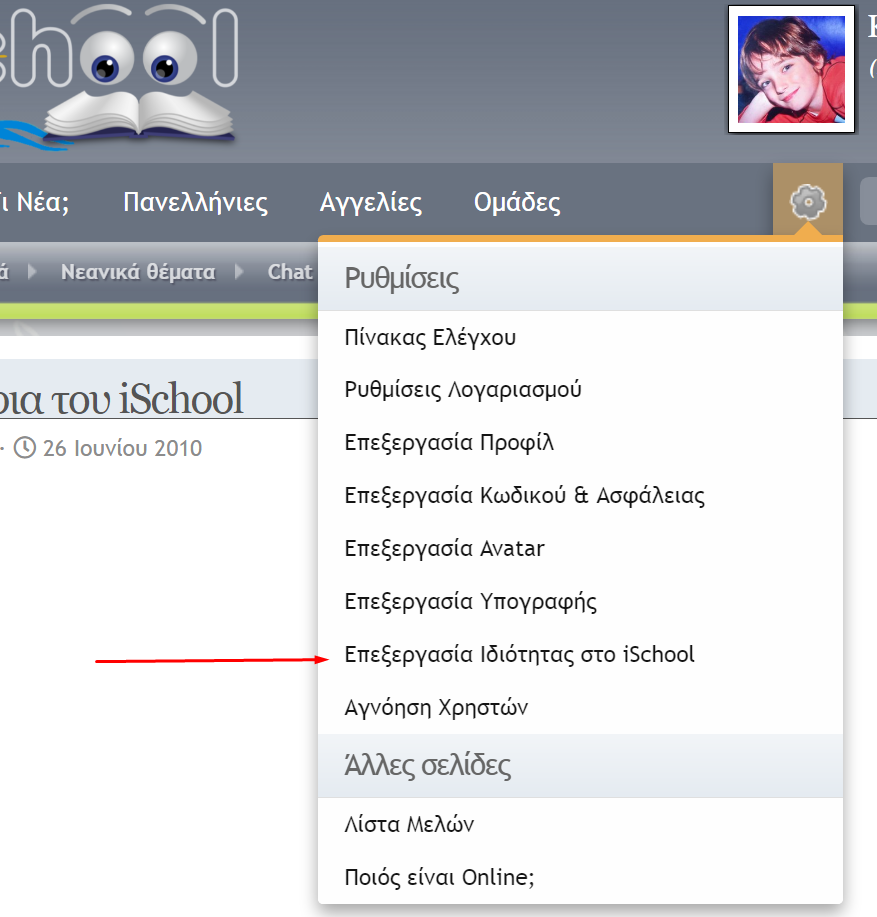Open the Πανελλήνιες navigation item
Viewport: 877px width, 917px height.
pyautogui.click(x=195, y=203)
